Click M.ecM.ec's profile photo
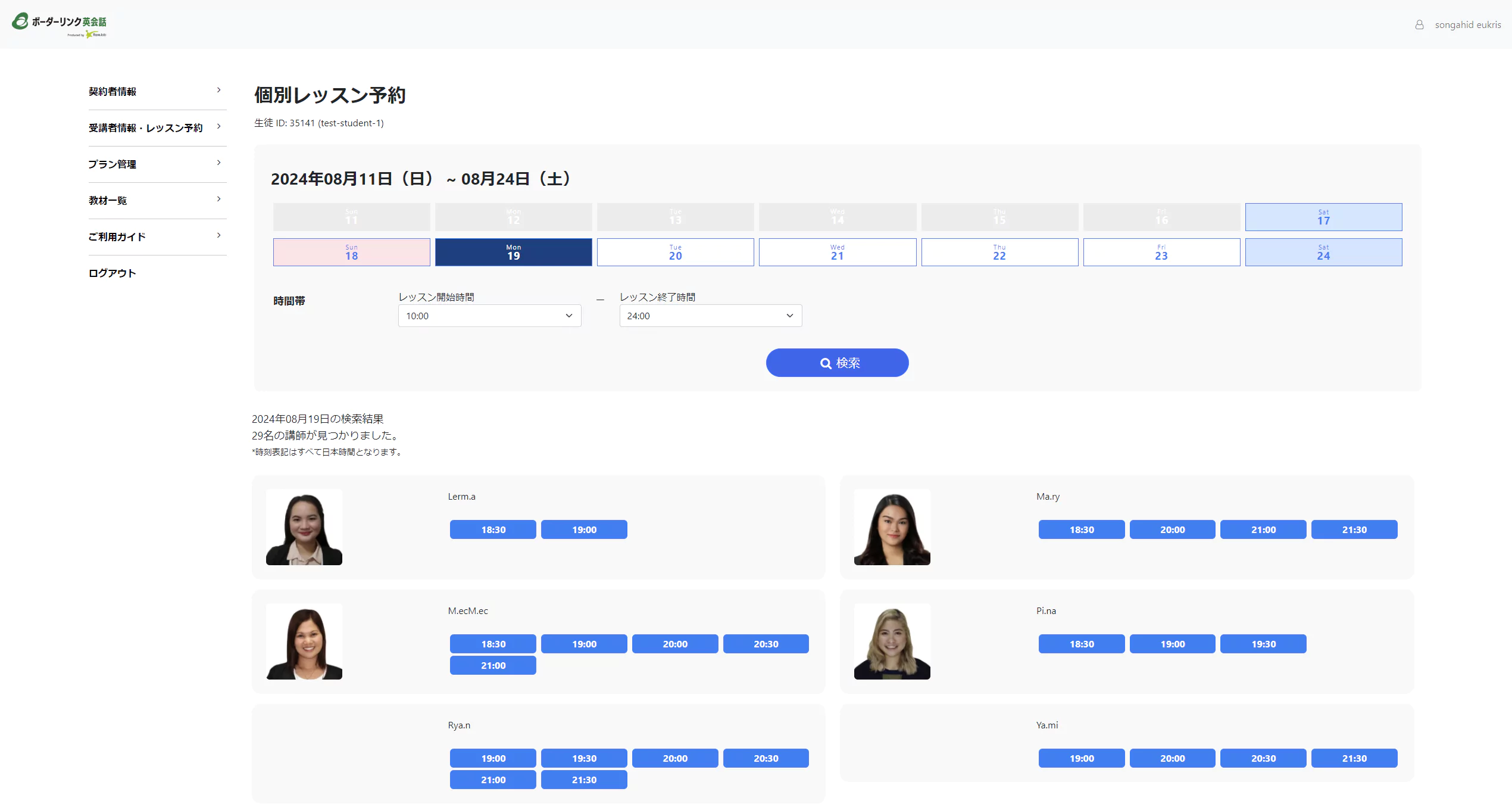Image resolution: width=1512 pixels, height=807 pixels. tap(304, 642)
